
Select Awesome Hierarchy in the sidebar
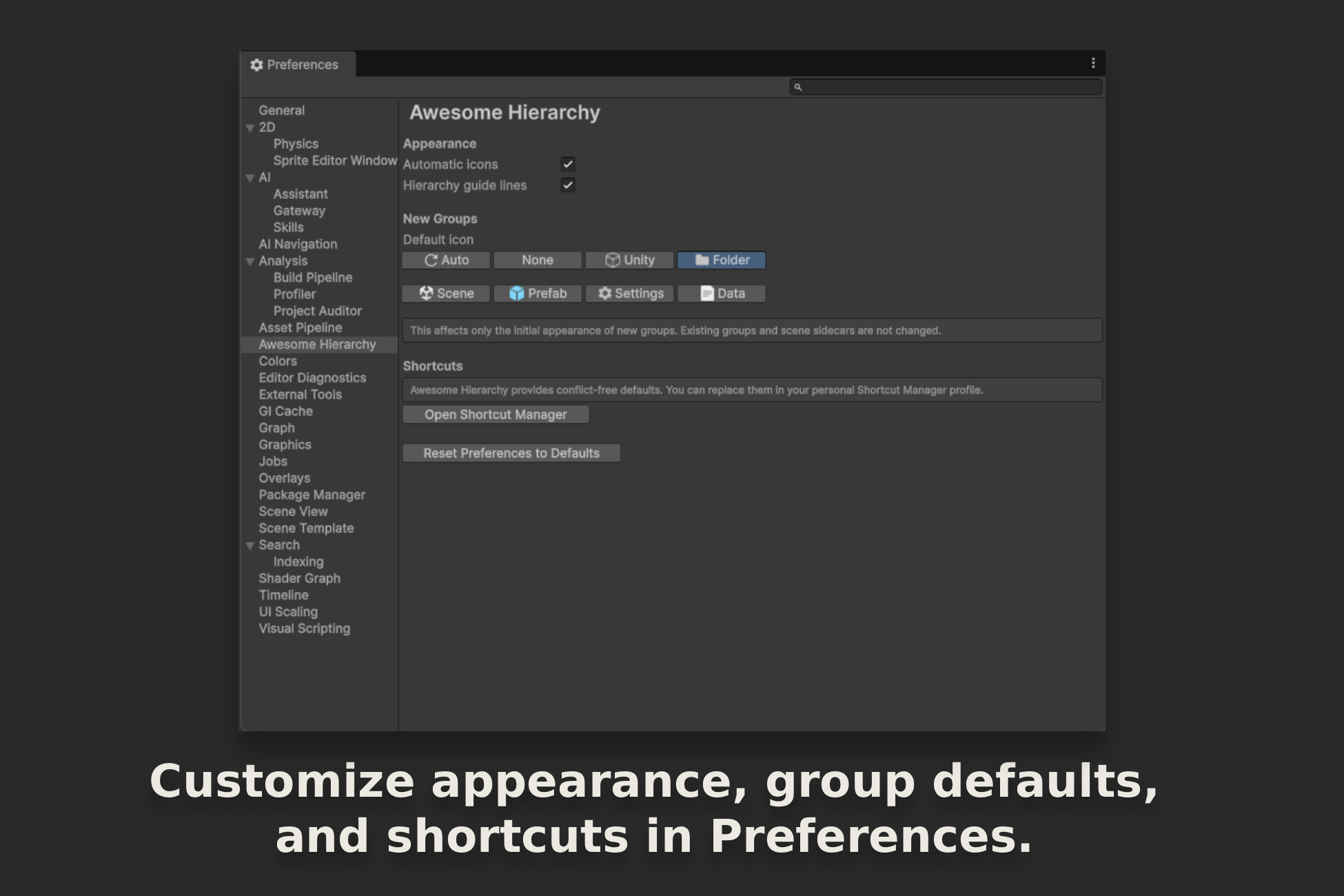pyautogui.click(x=319, y=345)
